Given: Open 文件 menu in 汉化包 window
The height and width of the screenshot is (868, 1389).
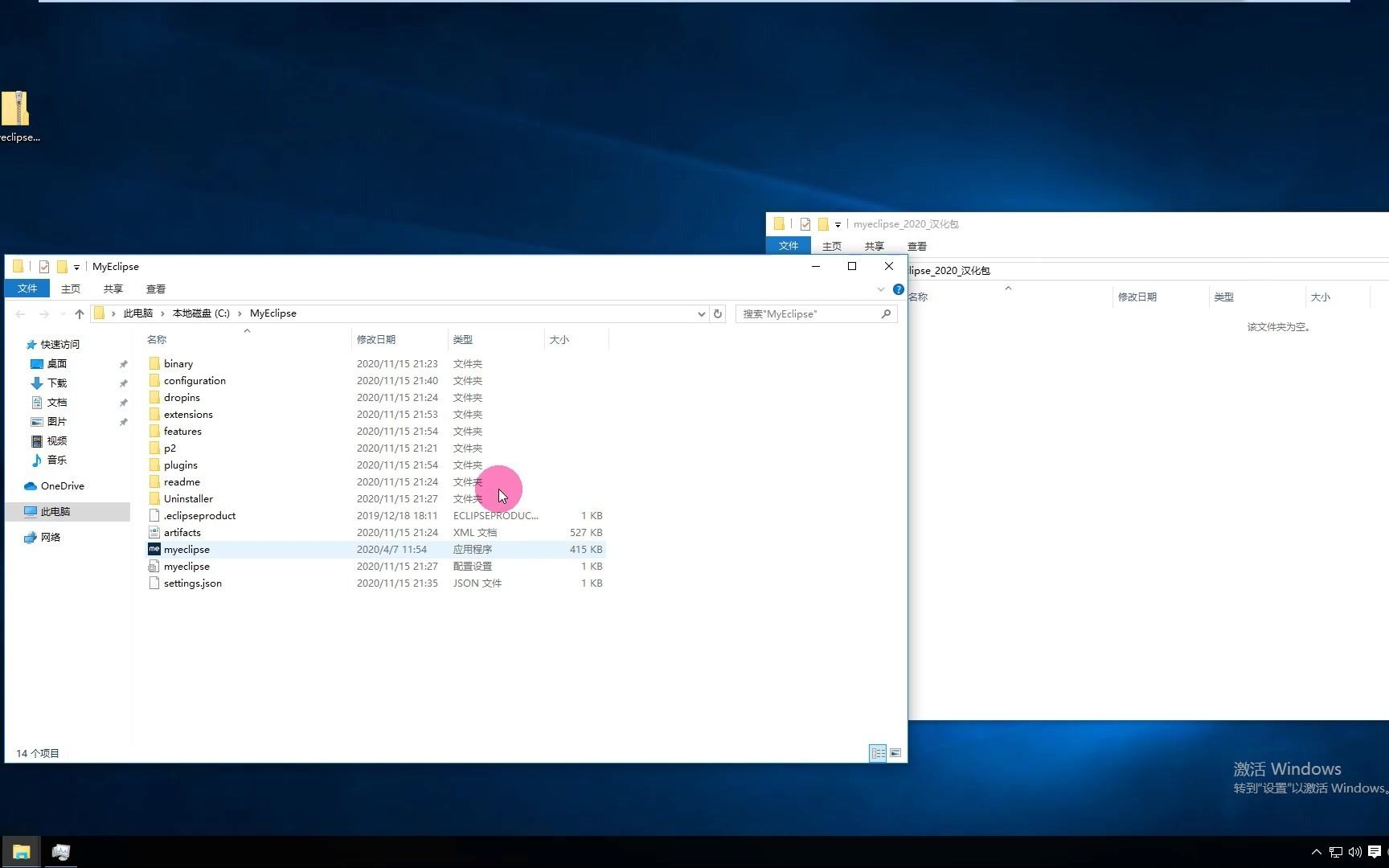Looking at the screenshot, I should (789, 246).
